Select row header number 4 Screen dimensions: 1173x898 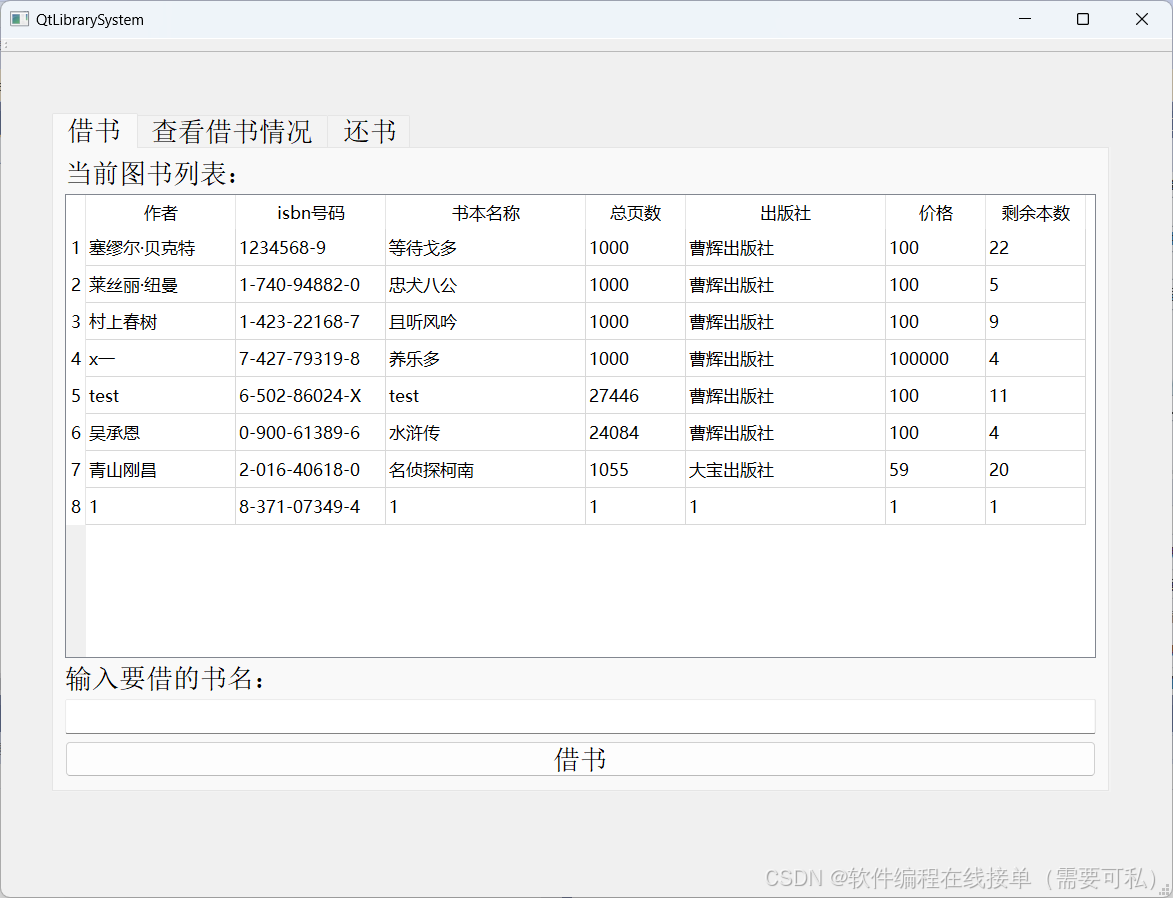tap(76, 358)
